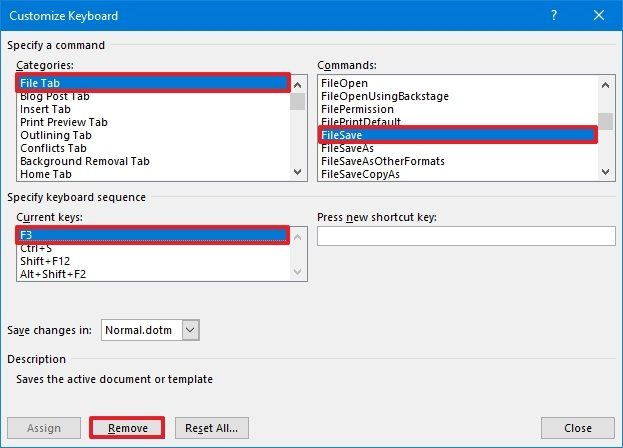
Task: Select Ctrl+S in Current keys
Action: coord(153,248)
